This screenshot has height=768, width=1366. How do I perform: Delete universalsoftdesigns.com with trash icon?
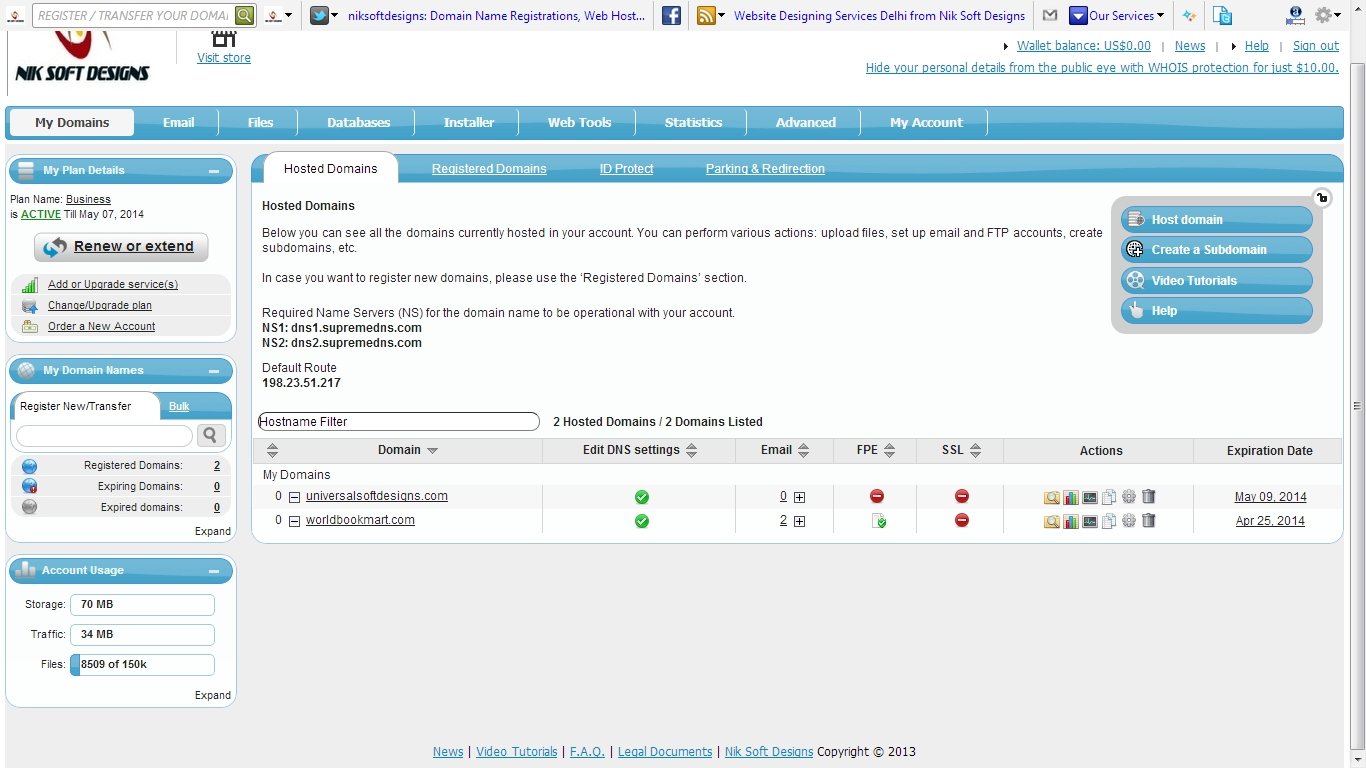pos(1148,496)
